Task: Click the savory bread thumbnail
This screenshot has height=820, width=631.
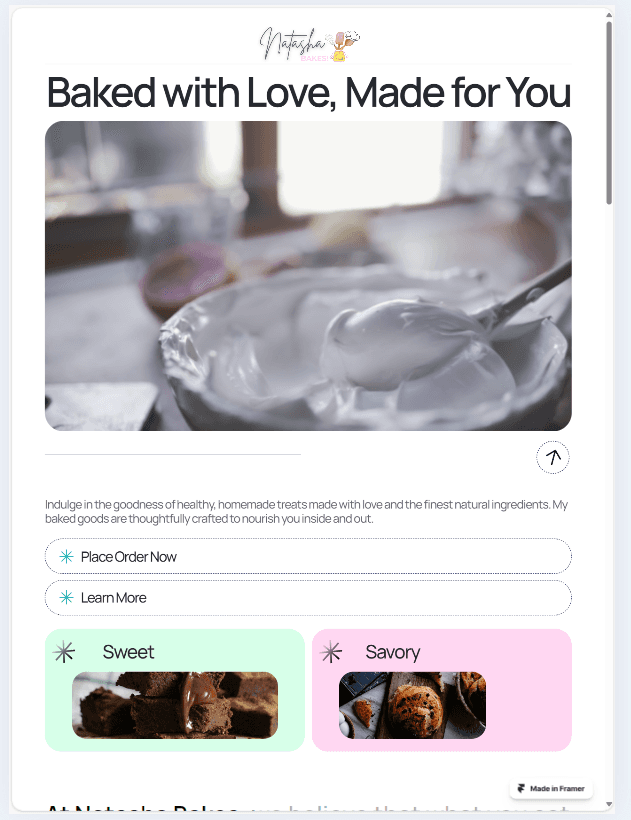Action: [412, 705]
